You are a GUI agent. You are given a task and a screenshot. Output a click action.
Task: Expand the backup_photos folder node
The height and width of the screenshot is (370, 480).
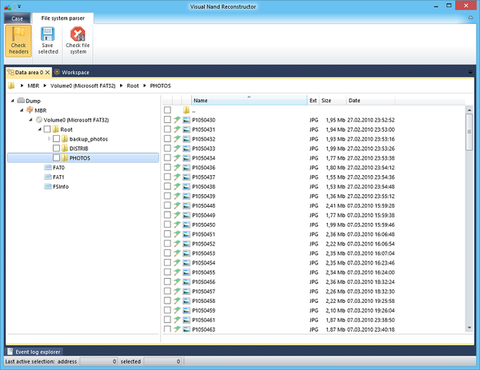tap(49, 139)
